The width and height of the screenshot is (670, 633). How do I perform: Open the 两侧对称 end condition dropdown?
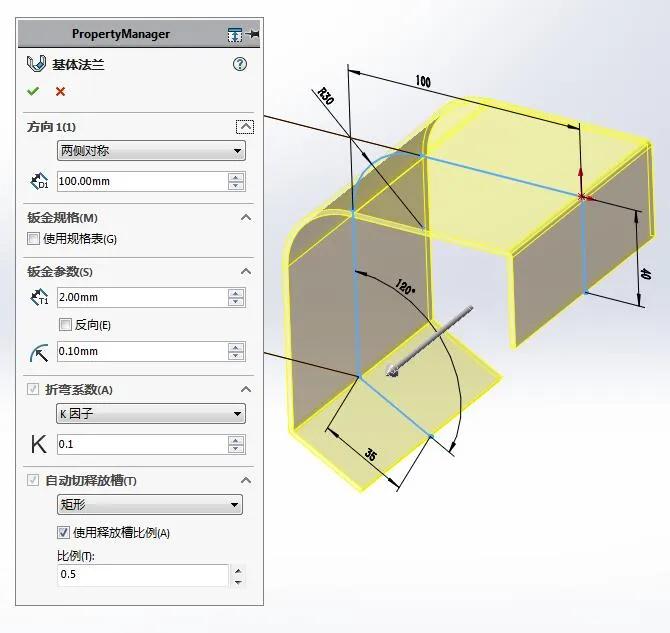point(151,151)
